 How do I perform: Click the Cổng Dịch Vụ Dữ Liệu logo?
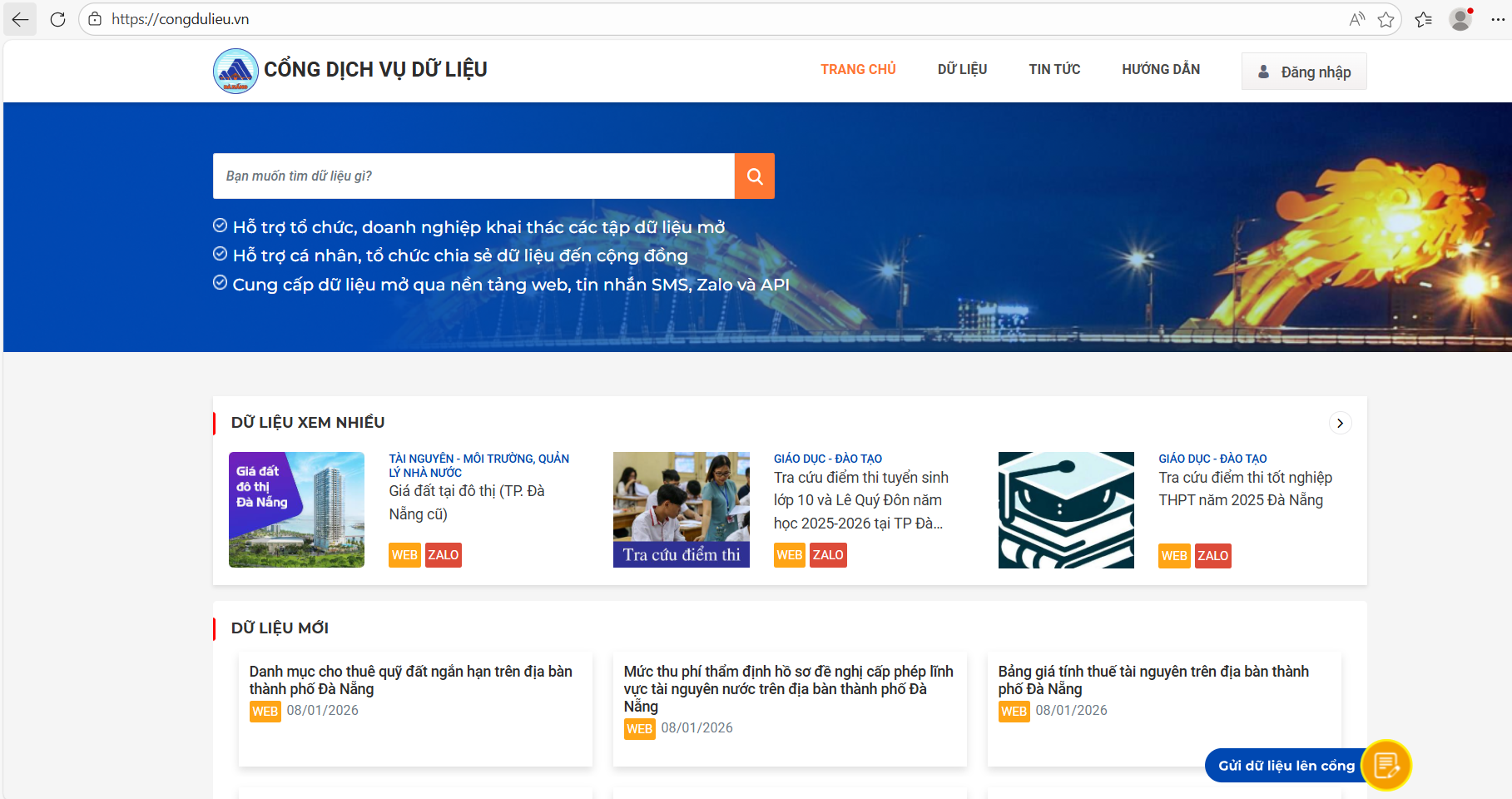pyautogui.click(x=235, y=71)
